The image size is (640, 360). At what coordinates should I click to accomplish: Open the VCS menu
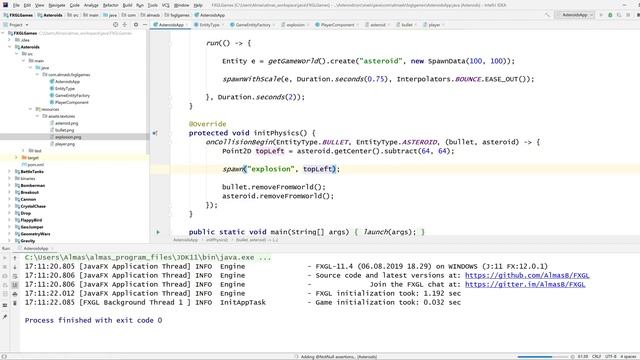pyautogui.click(x=165, y=5)
